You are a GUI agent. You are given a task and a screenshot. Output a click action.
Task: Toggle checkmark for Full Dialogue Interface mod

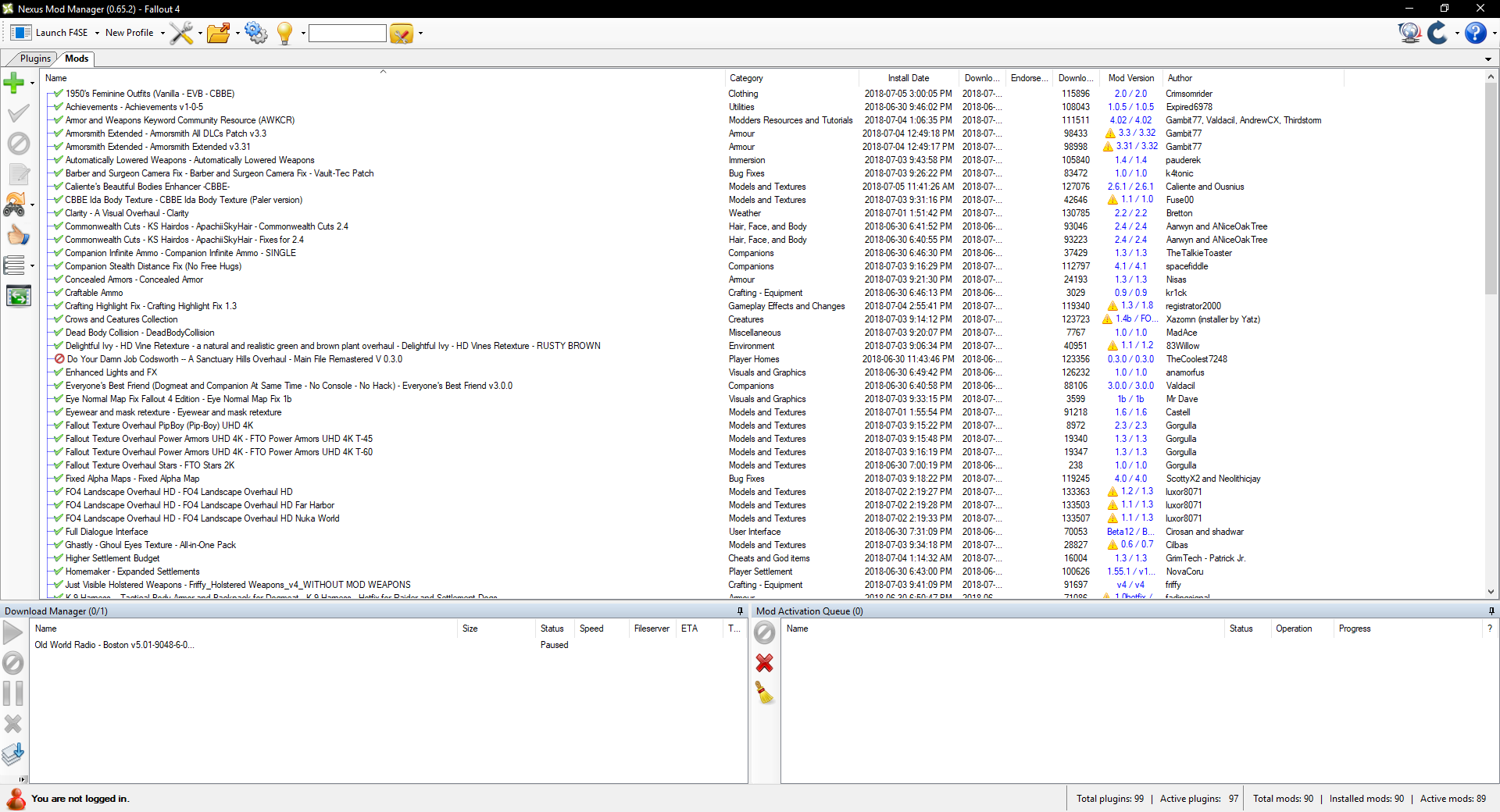[x=58, y=532]
